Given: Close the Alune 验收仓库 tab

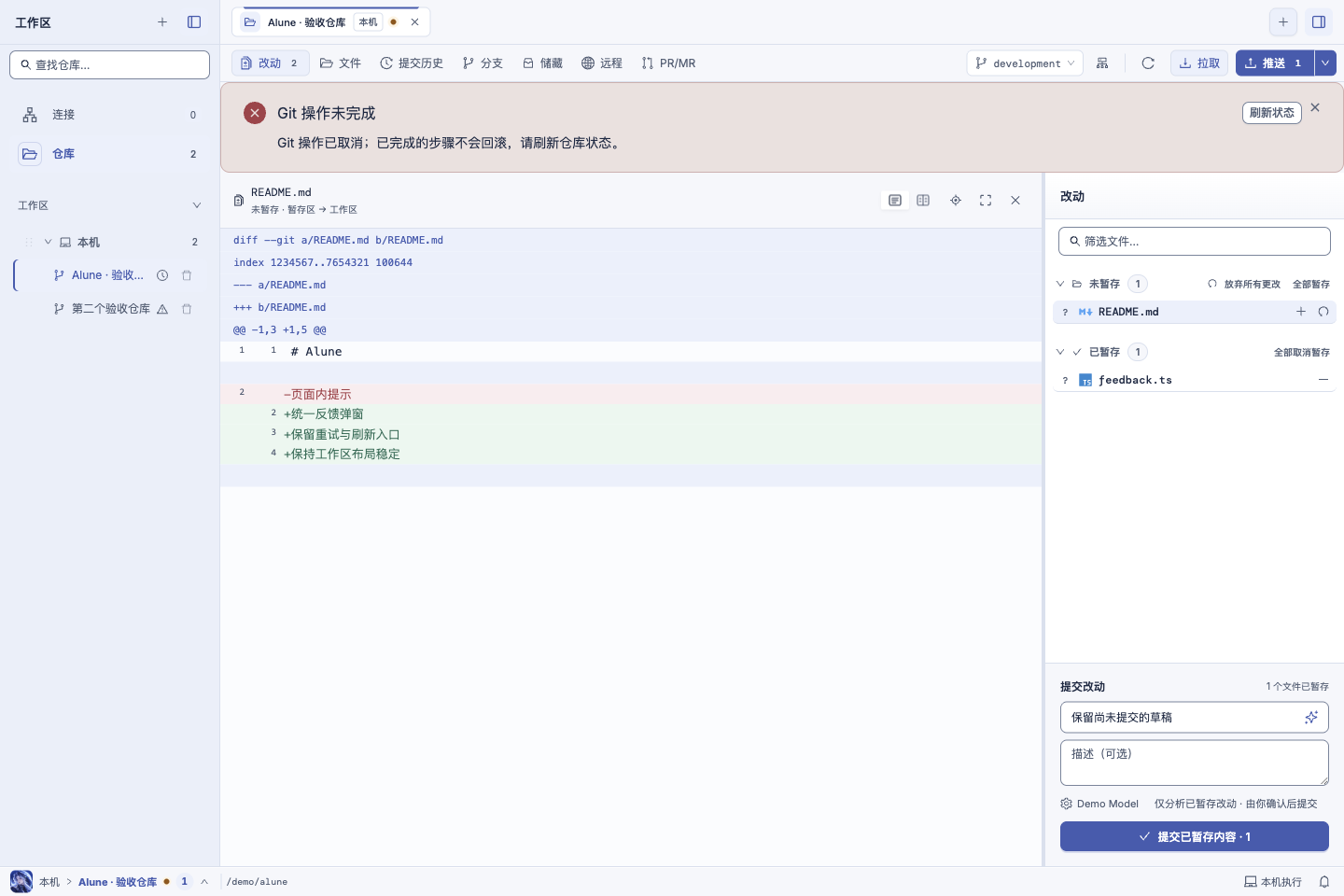Looking at the screenshot, I should click(415, 22).
